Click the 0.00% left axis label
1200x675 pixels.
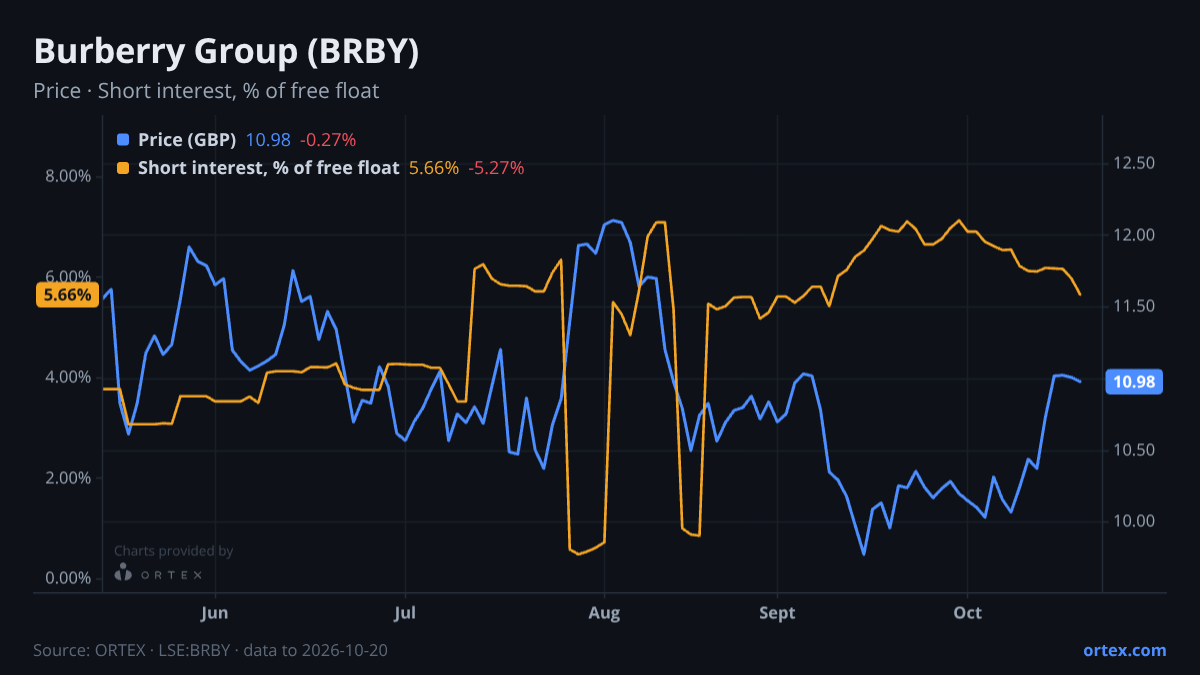68,578
